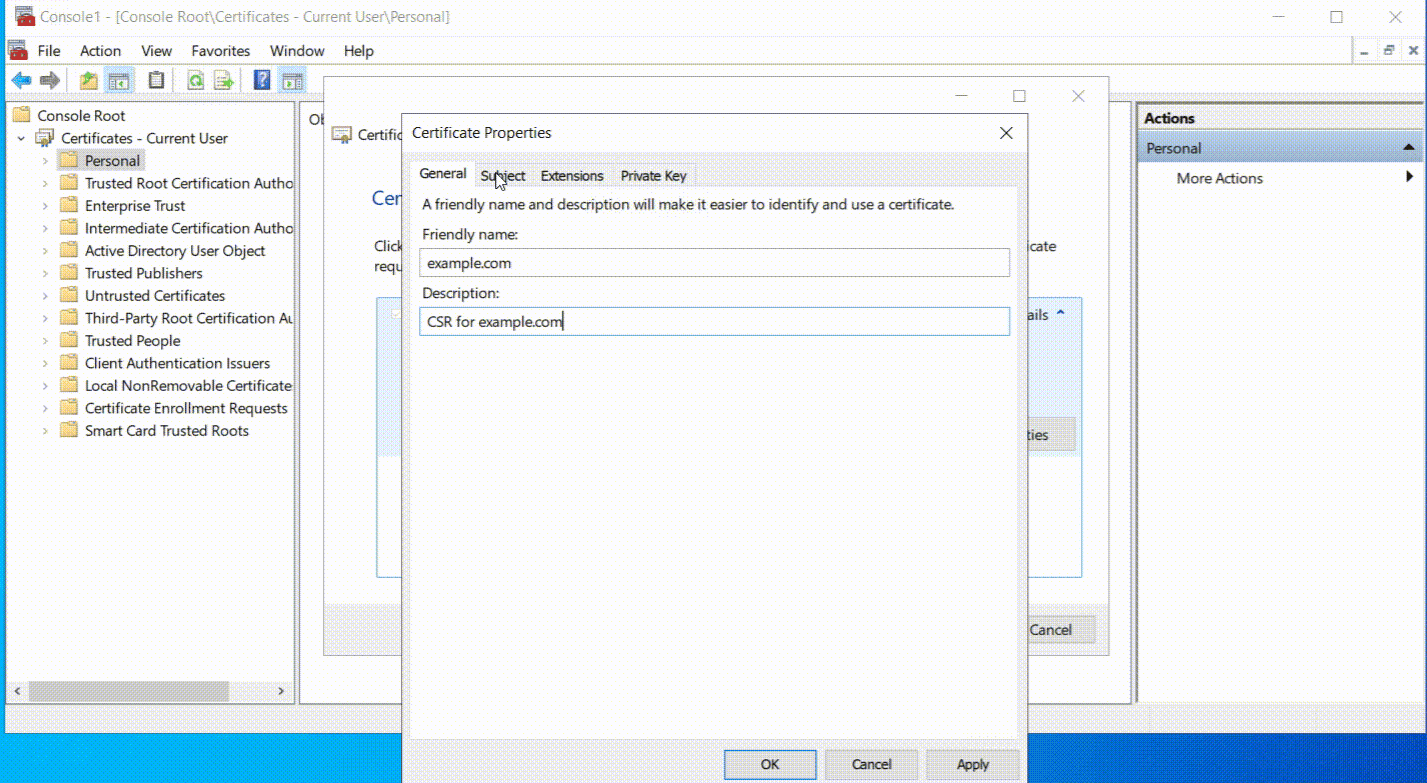The image size is (1427, 783).
Task: Select the Certificate Enrollment Requests folder
Action: 186,408
